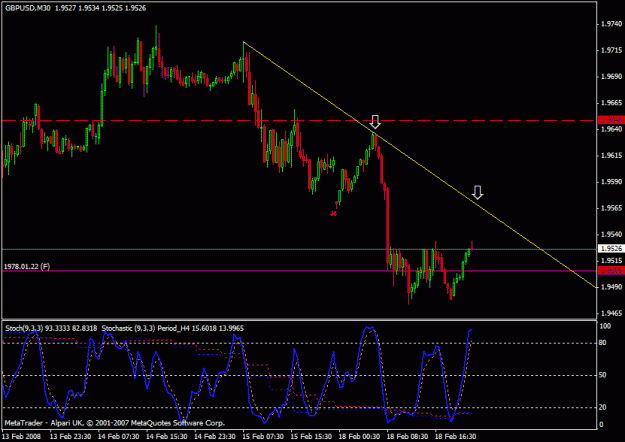Select the magenta horizontal line

coord(299,271)
